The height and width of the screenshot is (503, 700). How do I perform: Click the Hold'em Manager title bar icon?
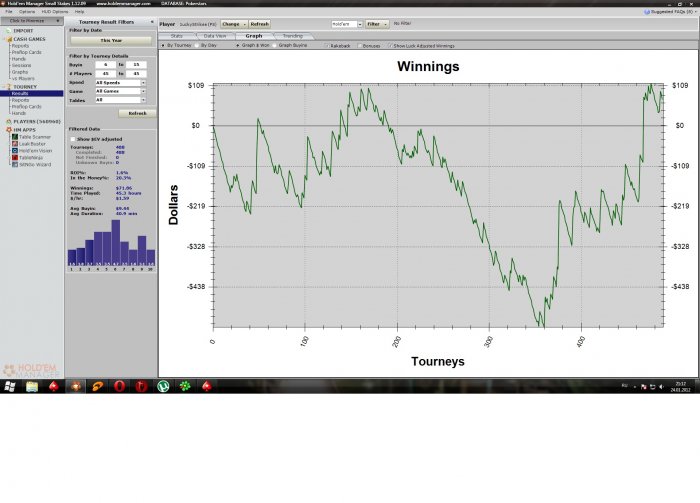click(x=3, y=3)
